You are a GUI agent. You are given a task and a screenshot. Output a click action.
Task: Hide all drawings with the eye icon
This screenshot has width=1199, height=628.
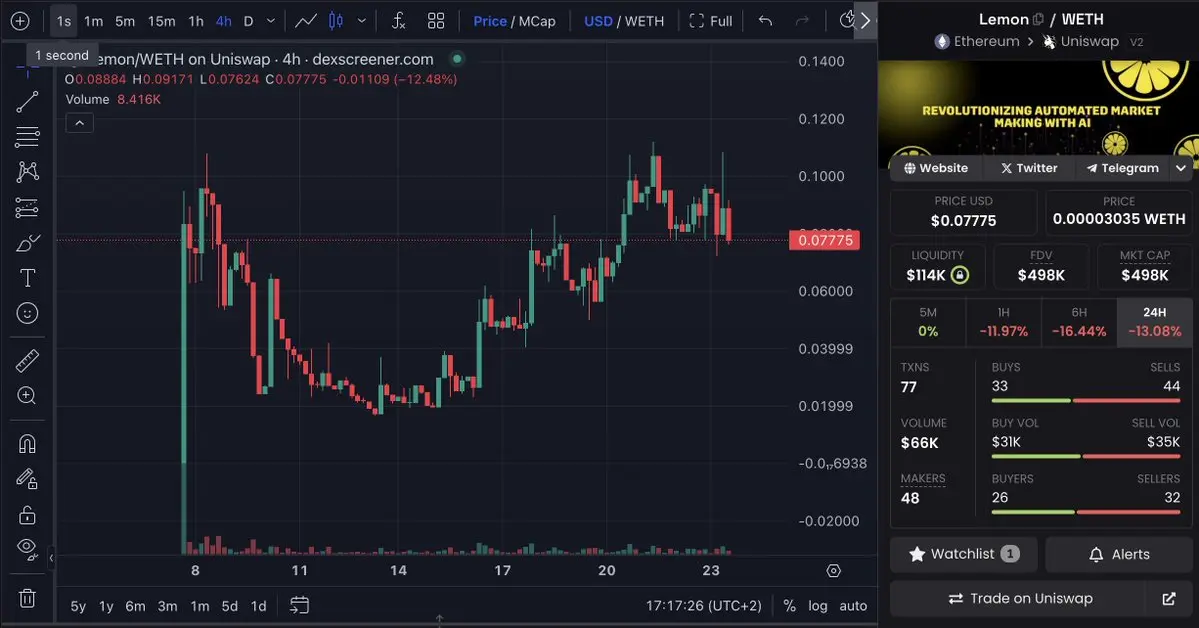[x=27, y=548]
